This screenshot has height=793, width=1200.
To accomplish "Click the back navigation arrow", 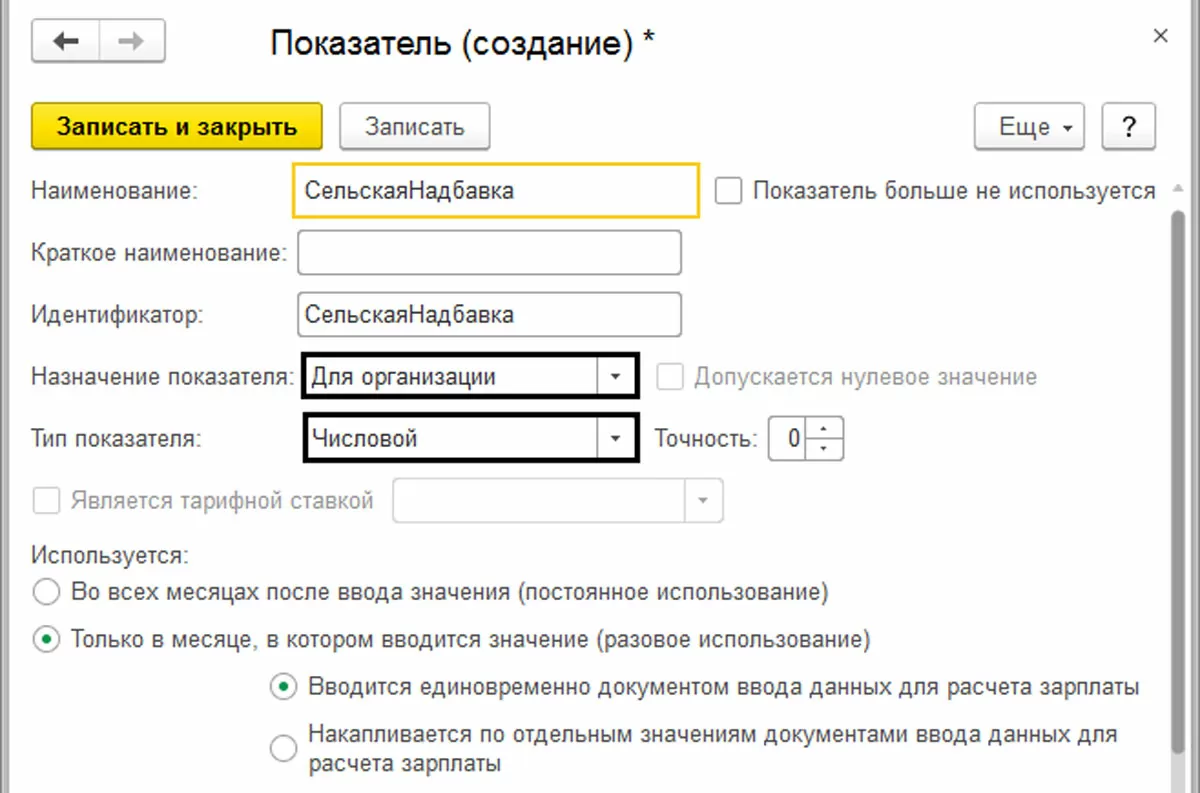I will tap(66, 41).
